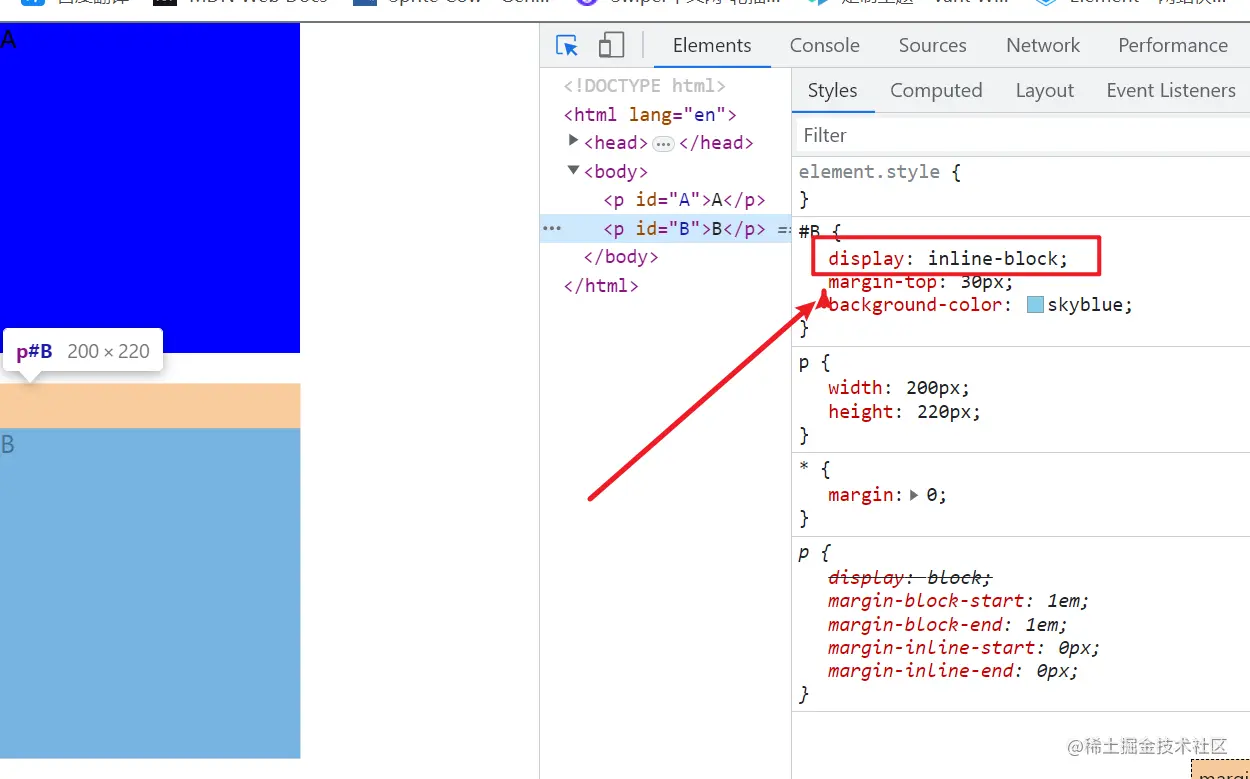Collapse the body element node
The height and width of the screenshot is (779, 1250).
[x=573, y=170]
